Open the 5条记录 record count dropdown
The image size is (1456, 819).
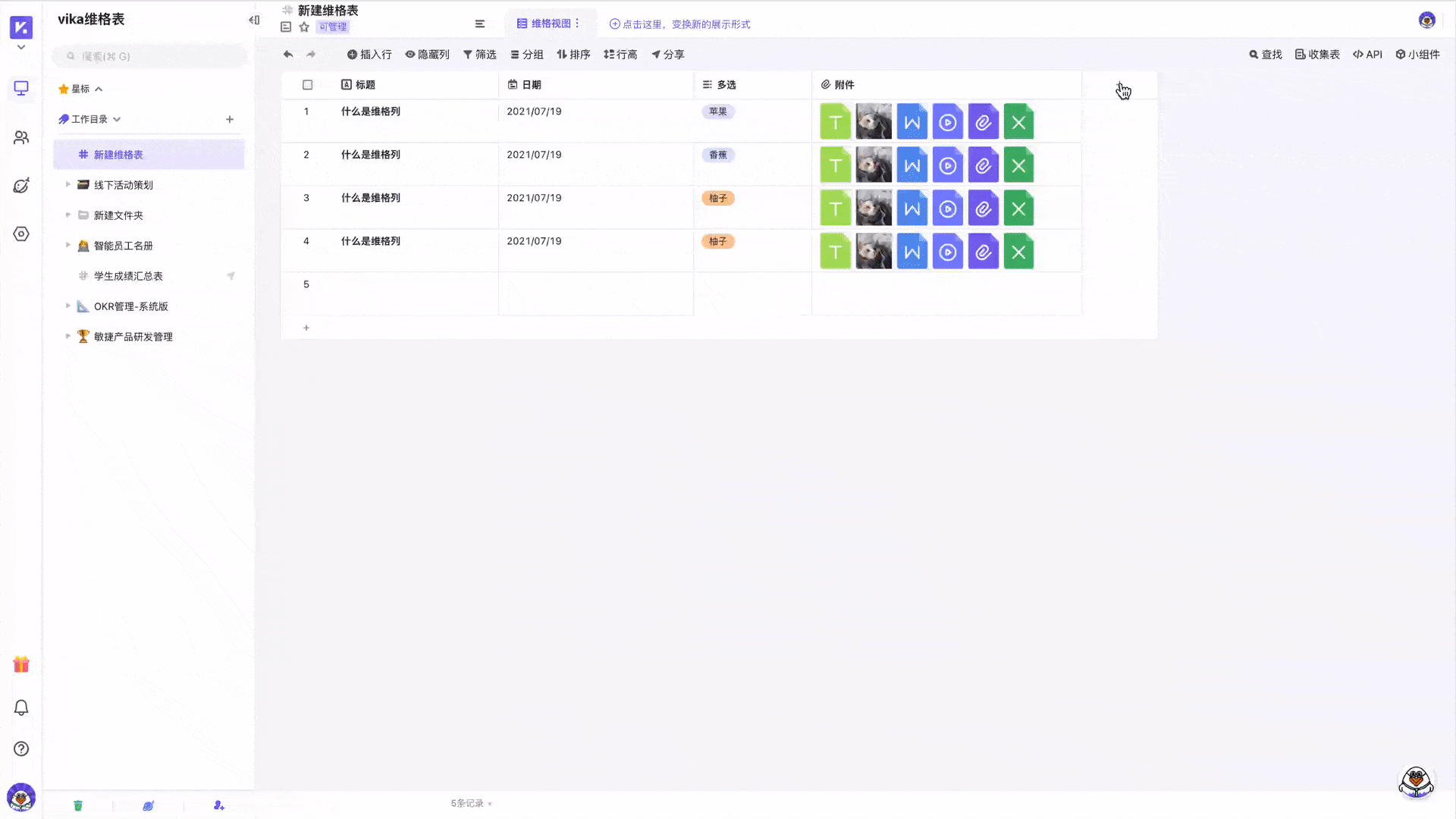pyautogui.click(x=469, y=803)
